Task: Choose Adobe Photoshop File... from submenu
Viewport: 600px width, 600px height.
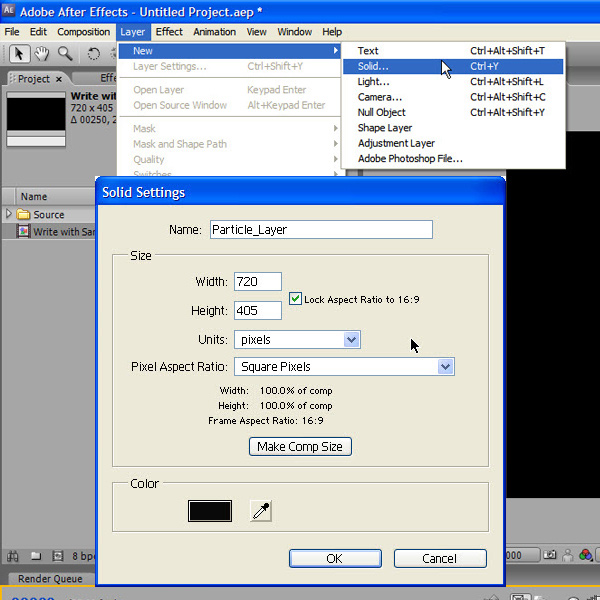Action: pyautogui.click(x=453, y=158)
